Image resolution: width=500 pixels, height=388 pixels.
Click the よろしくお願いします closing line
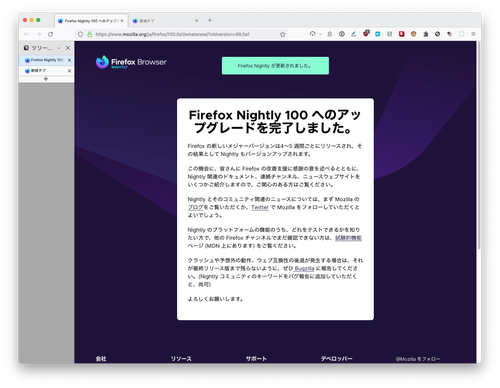pos(215,299)
